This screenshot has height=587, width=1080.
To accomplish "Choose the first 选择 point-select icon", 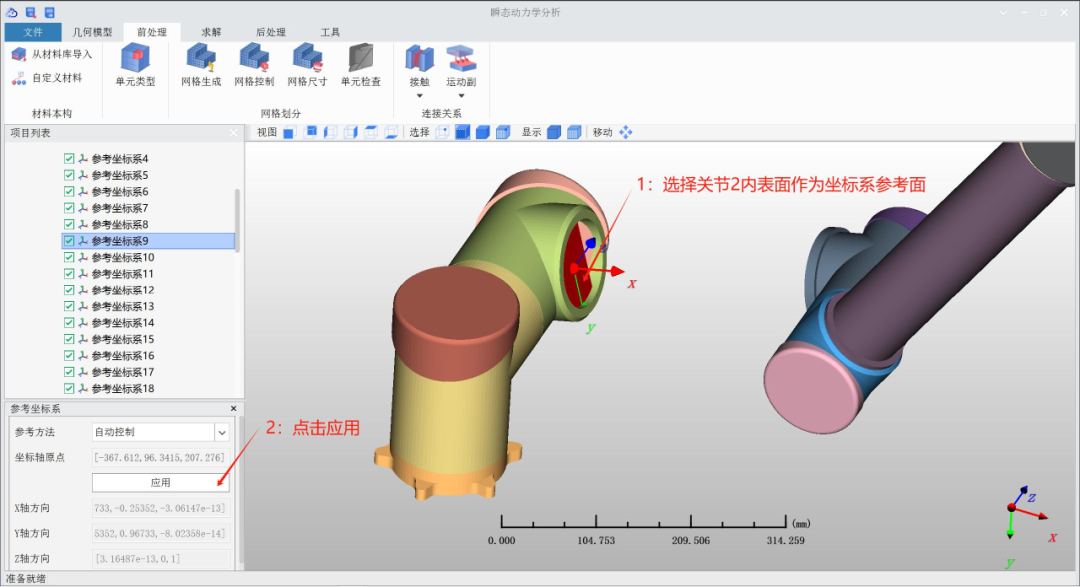I will click(x=442, y=132).
